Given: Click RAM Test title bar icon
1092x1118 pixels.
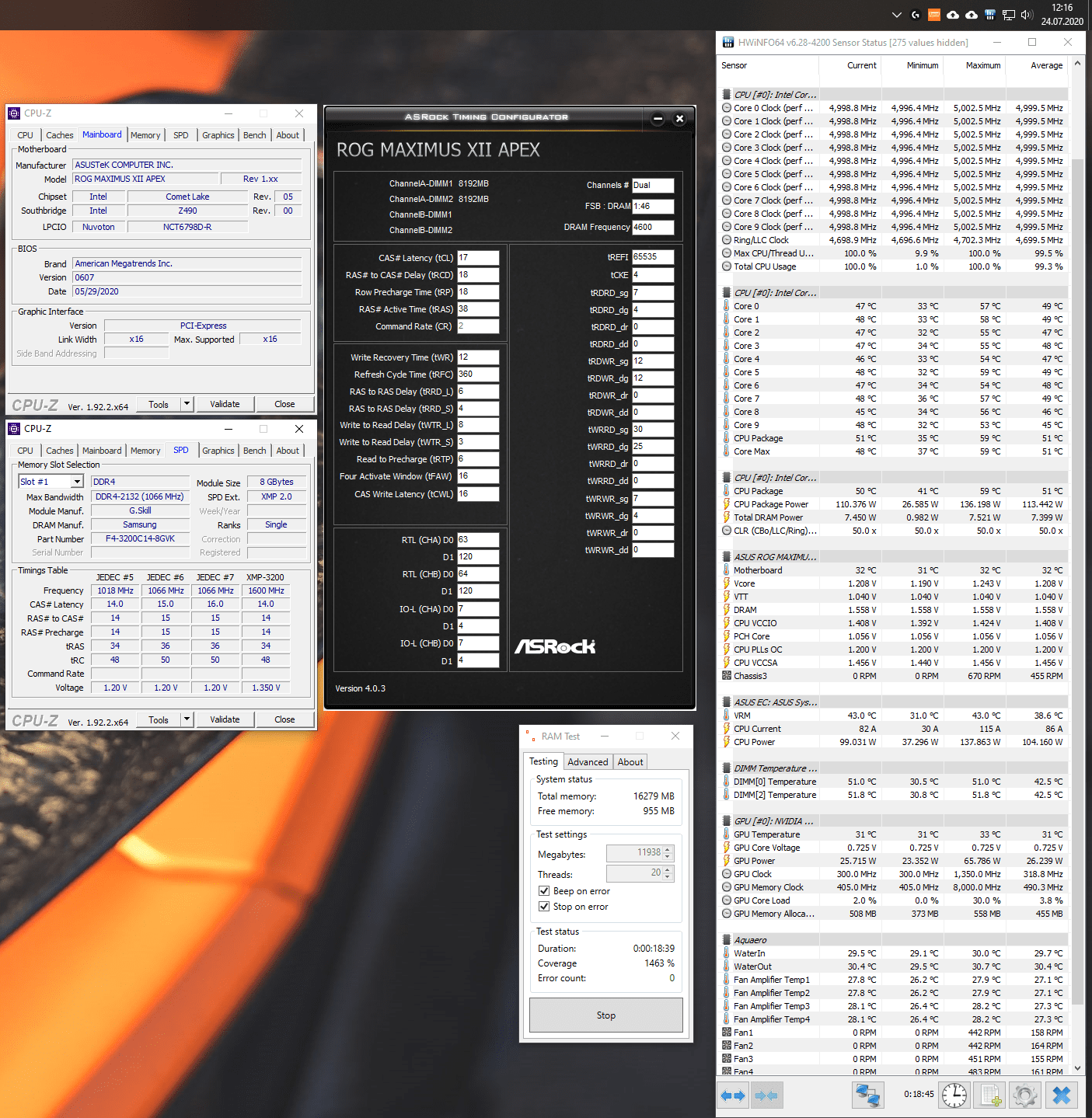Looking at the screenshot, I should pos(530,736).
